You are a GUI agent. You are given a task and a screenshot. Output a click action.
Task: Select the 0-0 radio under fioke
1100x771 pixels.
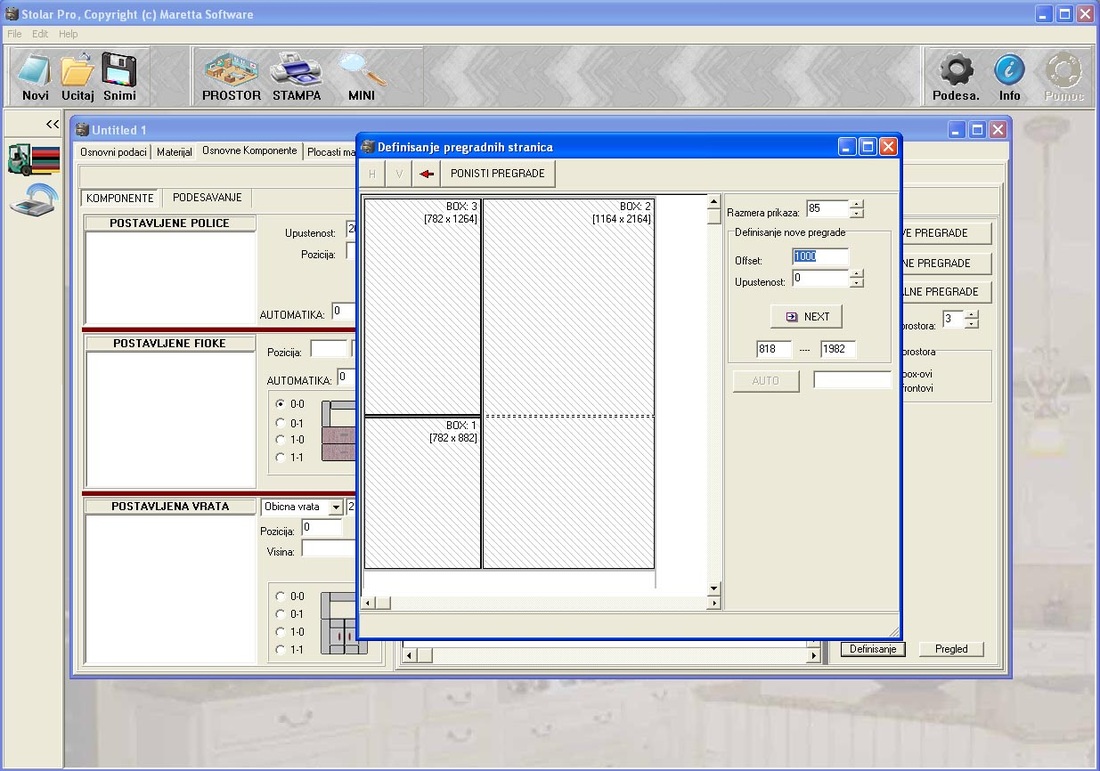pyautogui.click(x=280, y=404)
